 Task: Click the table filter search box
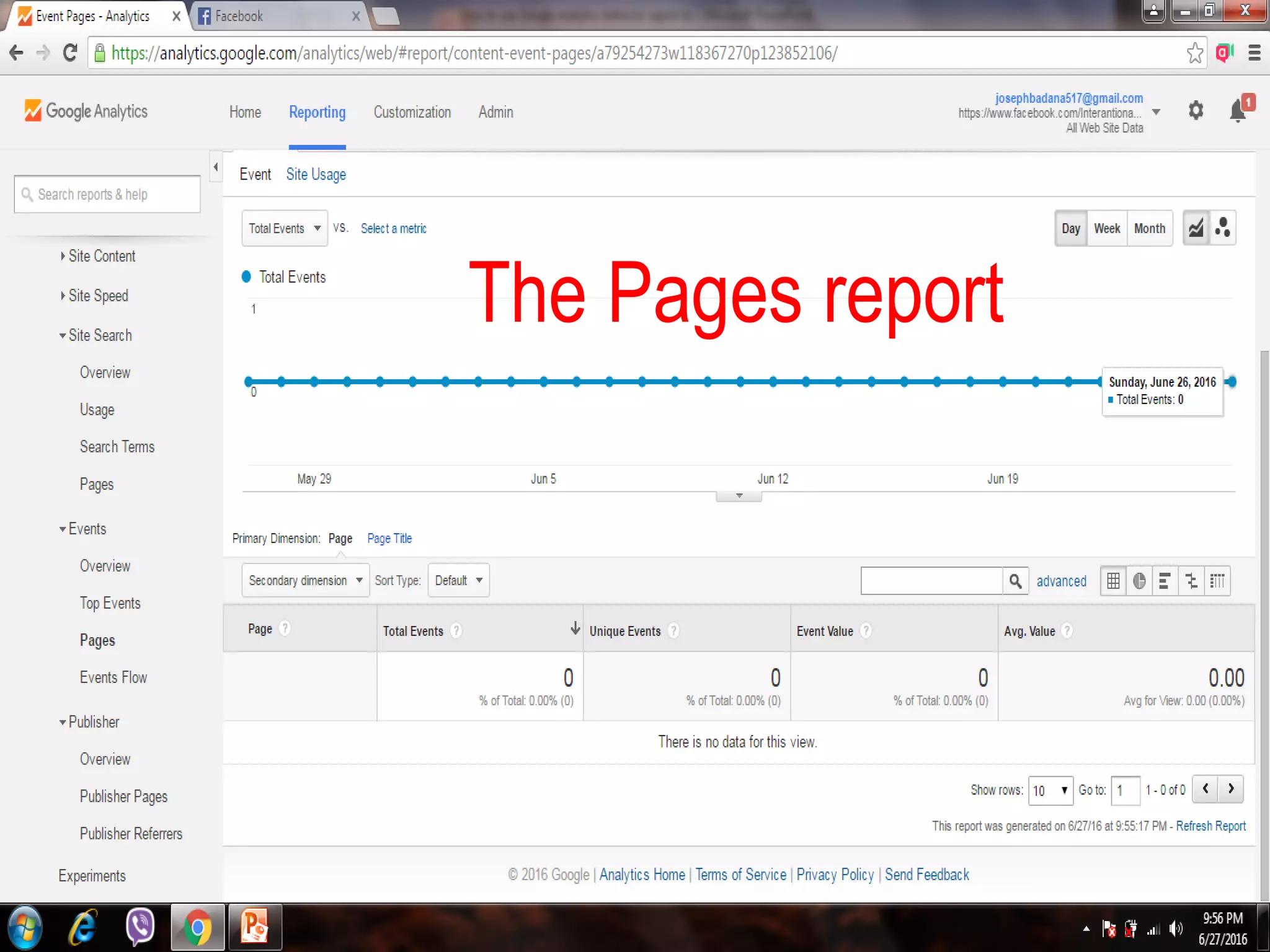[931, 581]
